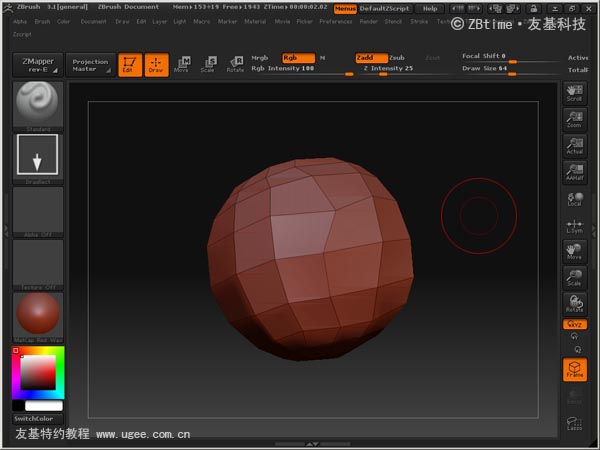Viewport: 600px width, 450px height.
Task: Expand bottom tray via divider arrows
Action: 312,444
